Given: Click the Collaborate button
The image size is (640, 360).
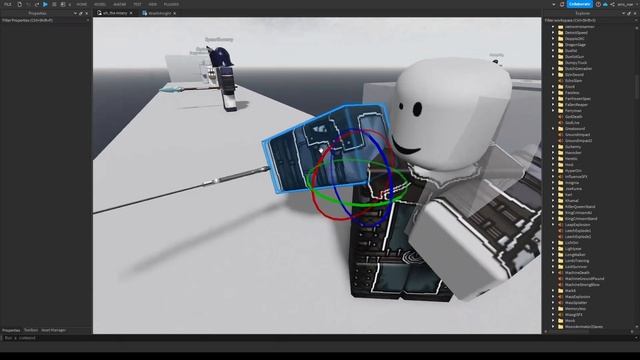Looking at the screenshot, I should (x=580, y=4).
